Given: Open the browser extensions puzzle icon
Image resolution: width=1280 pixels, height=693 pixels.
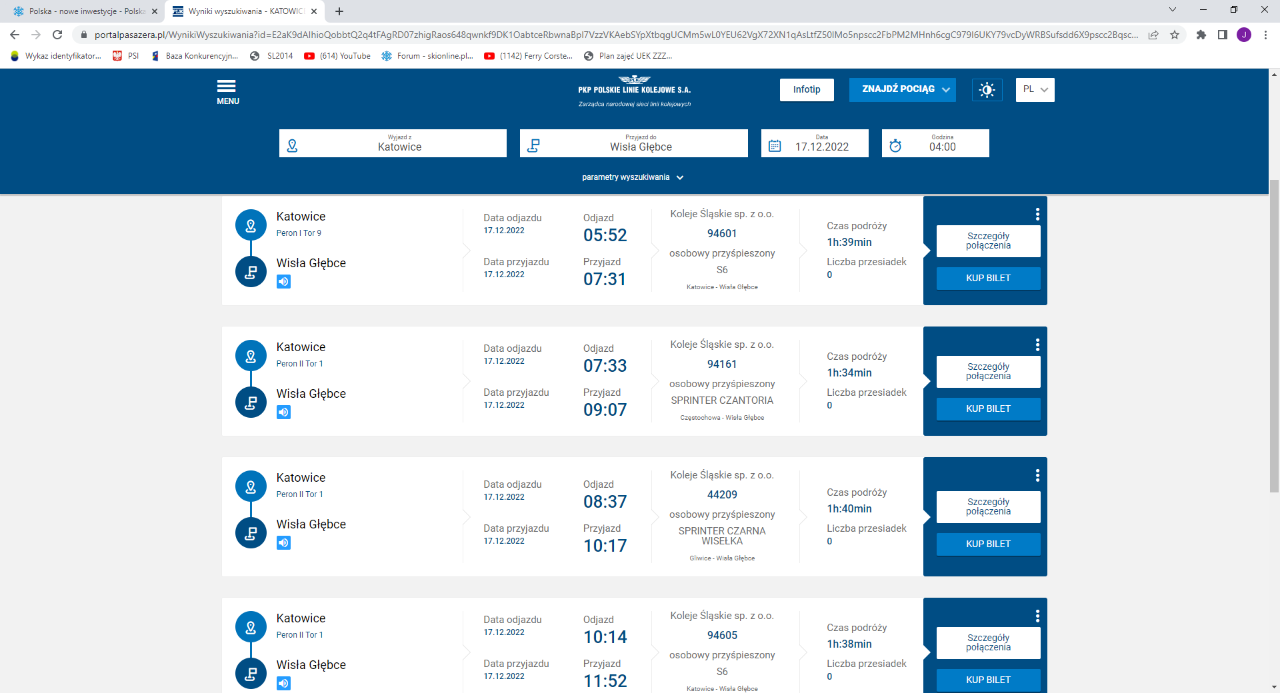Looking at the screenshot, I should point(1201,34).
